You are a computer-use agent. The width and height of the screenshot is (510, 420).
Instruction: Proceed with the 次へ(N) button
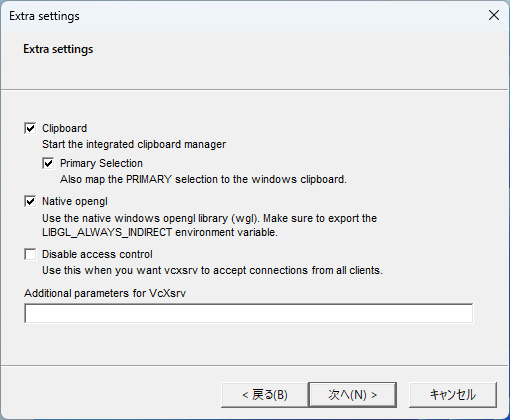point(353,395)
